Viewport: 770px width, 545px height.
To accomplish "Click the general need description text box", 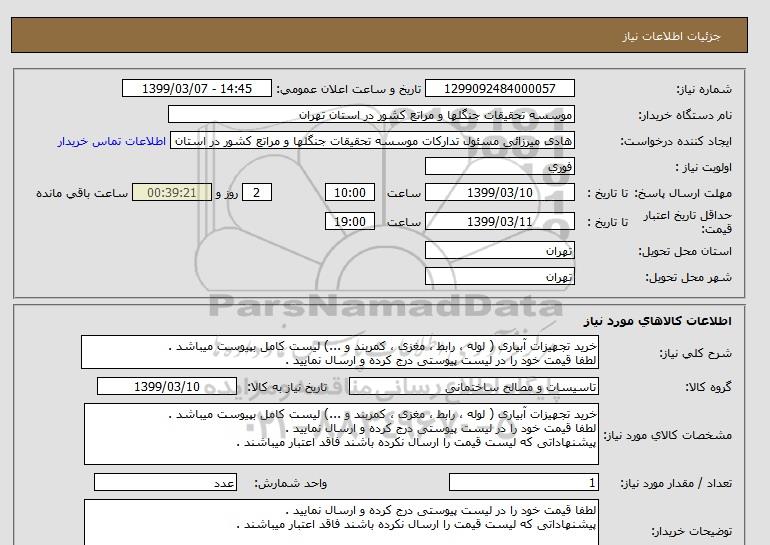I will pos(340,353).
